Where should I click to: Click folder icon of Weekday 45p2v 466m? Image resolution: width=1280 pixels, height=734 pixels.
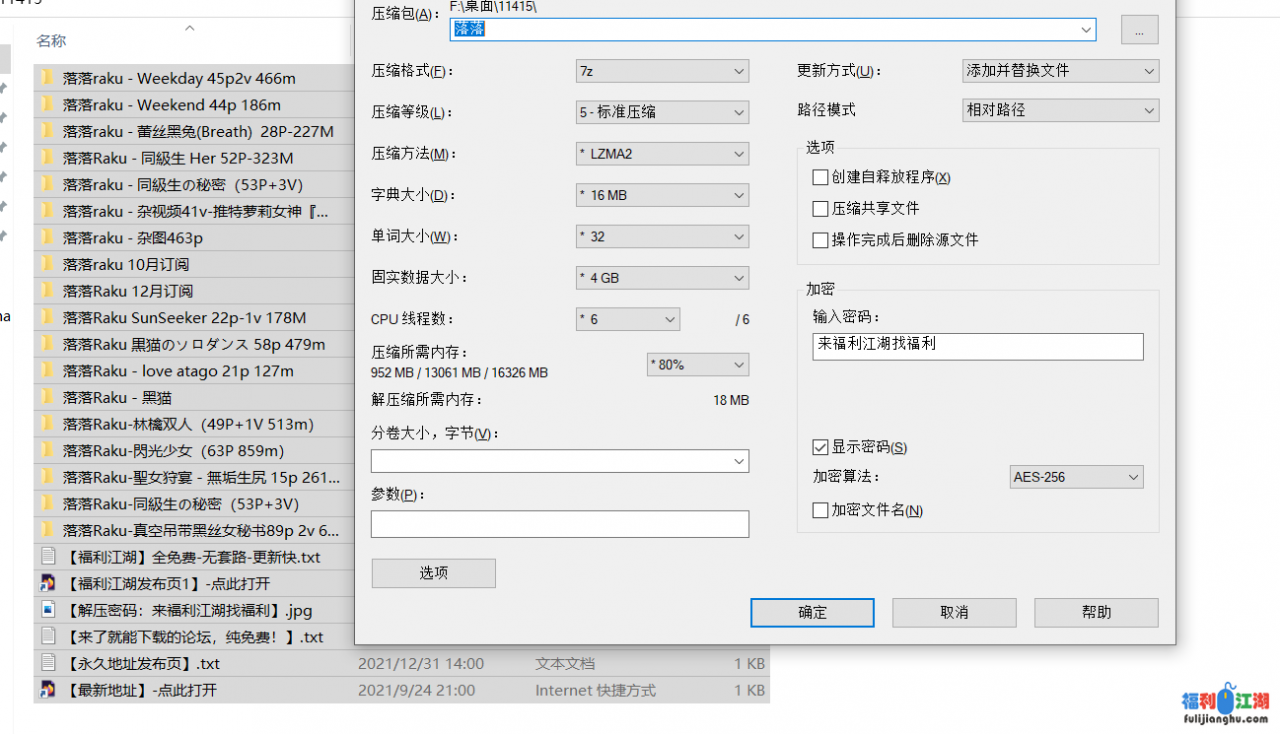[47, 78]
